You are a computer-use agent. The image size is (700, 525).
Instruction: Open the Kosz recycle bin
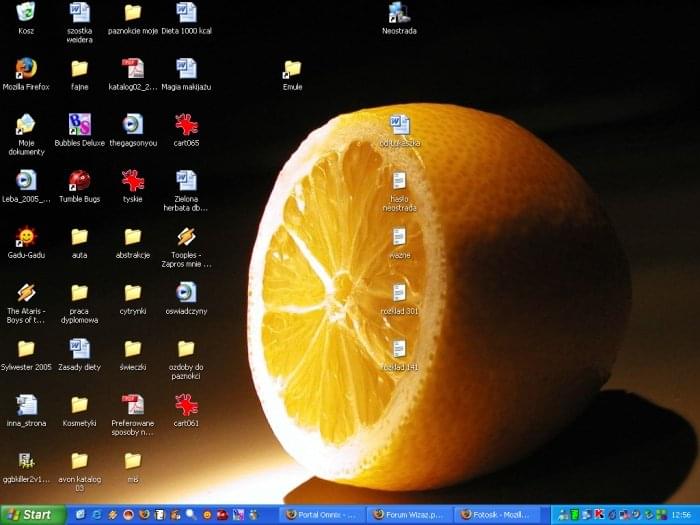26,13
